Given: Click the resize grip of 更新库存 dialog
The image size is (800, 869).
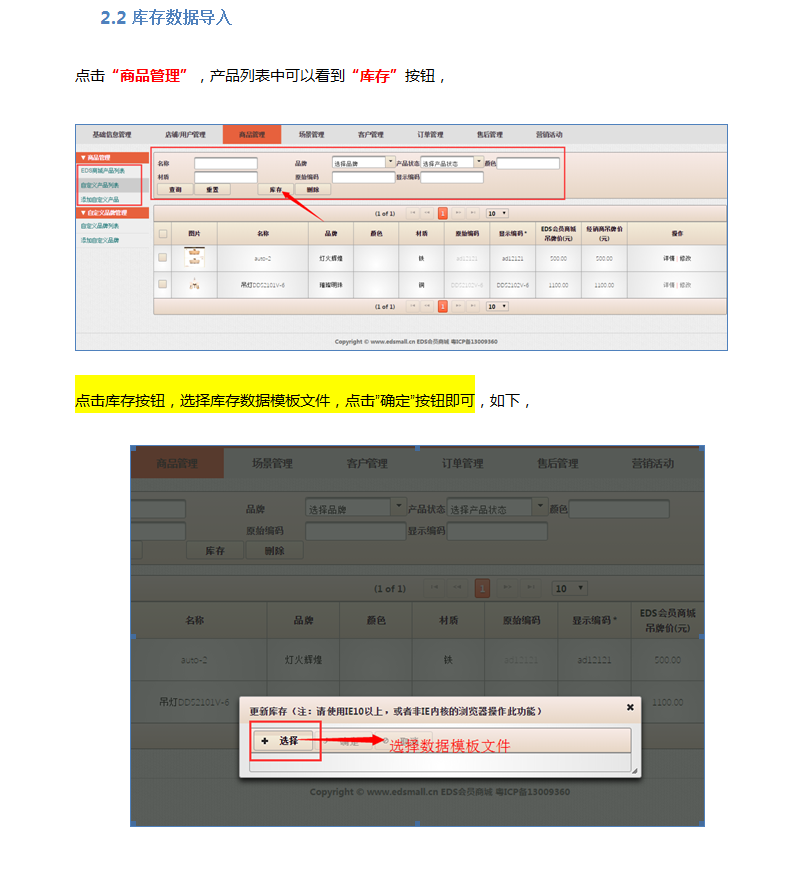Looking at the screenshot, I should [634, 770].
